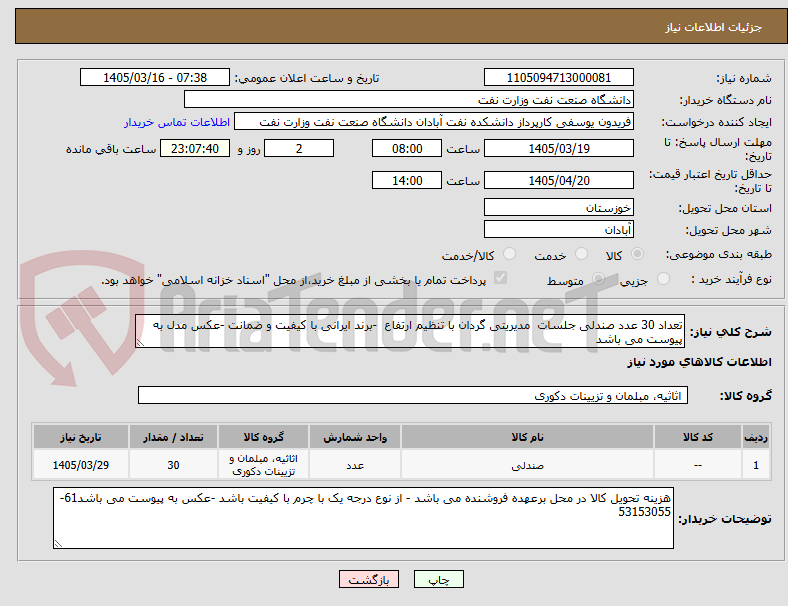Click the استان محل تحویل label
Image resolution: width=788 pixels, height=606 pixels.
(725, 208)
